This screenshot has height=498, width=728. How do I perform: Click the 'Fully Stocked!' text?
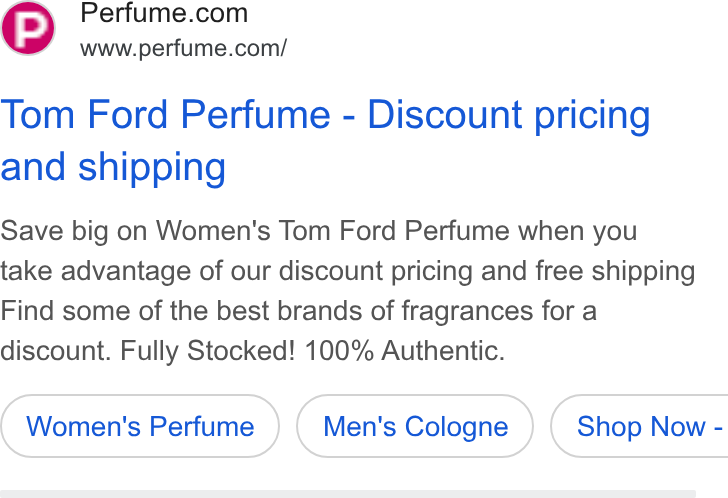208,350
